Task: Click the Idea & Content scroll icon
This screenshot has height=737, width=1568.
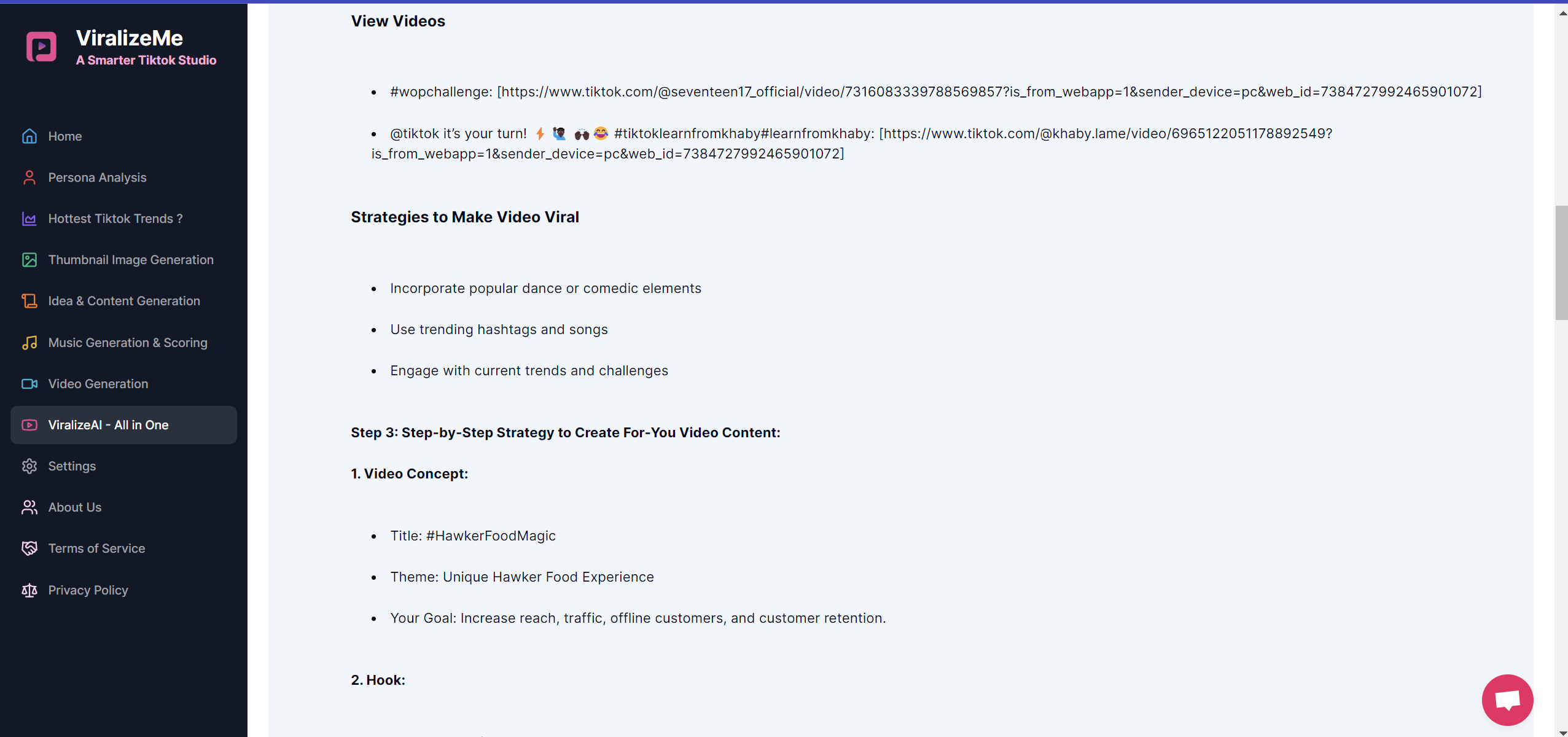Action: click(29, 301)
